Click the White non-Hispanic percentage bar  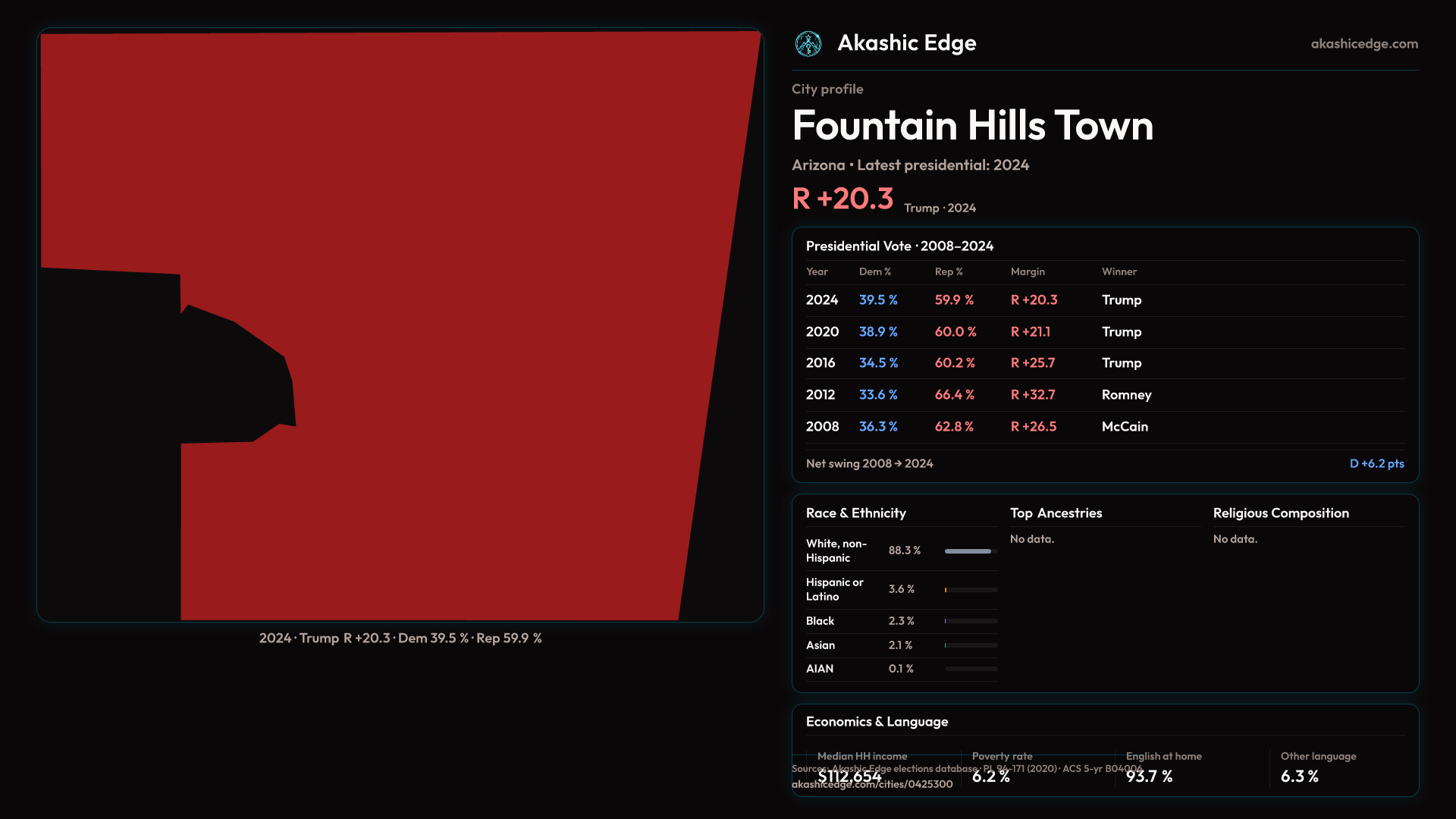[970, 551]
